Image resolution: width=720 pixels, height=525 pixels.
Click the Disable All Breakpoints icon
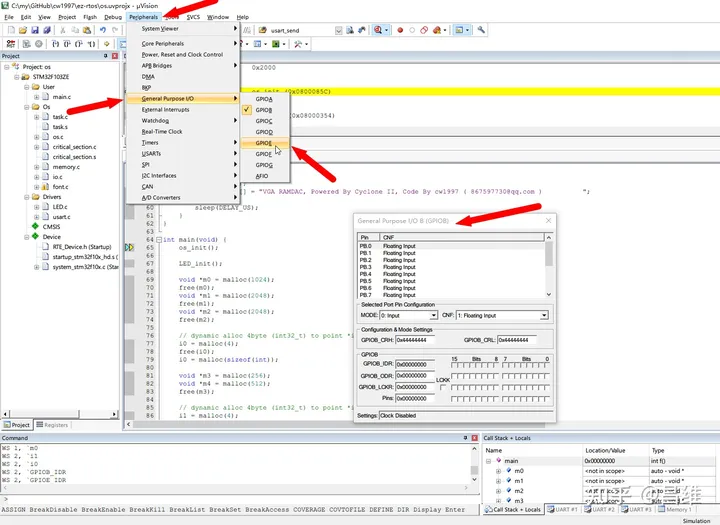(x=424, y=30)
